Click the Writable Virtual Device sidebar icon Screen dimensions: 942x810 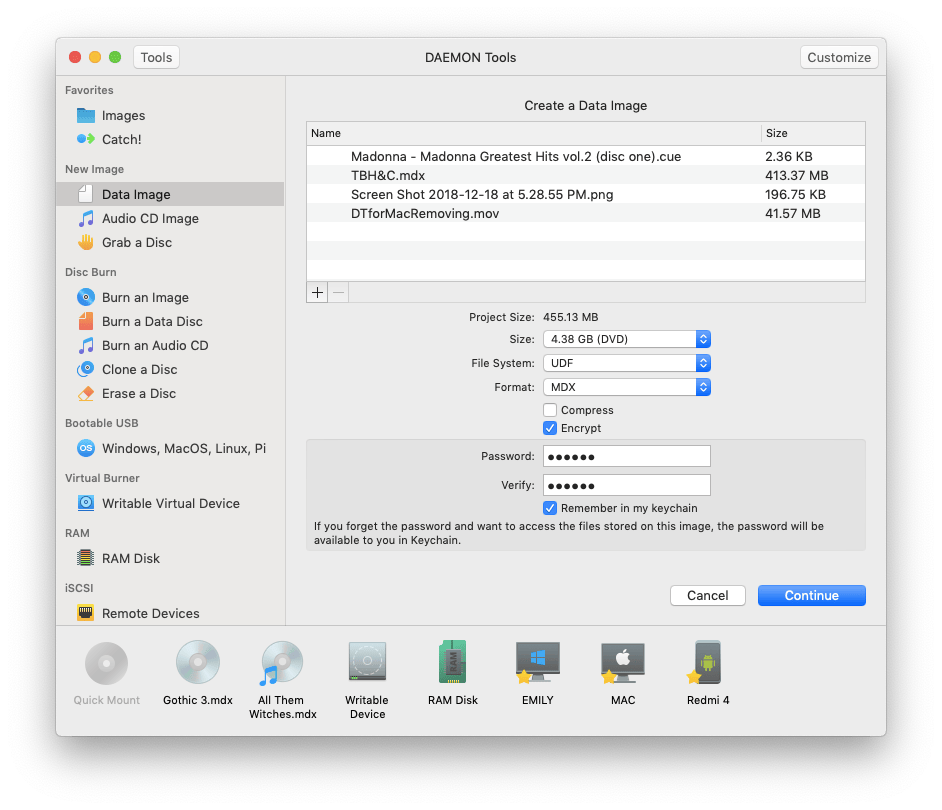[169, 503]
